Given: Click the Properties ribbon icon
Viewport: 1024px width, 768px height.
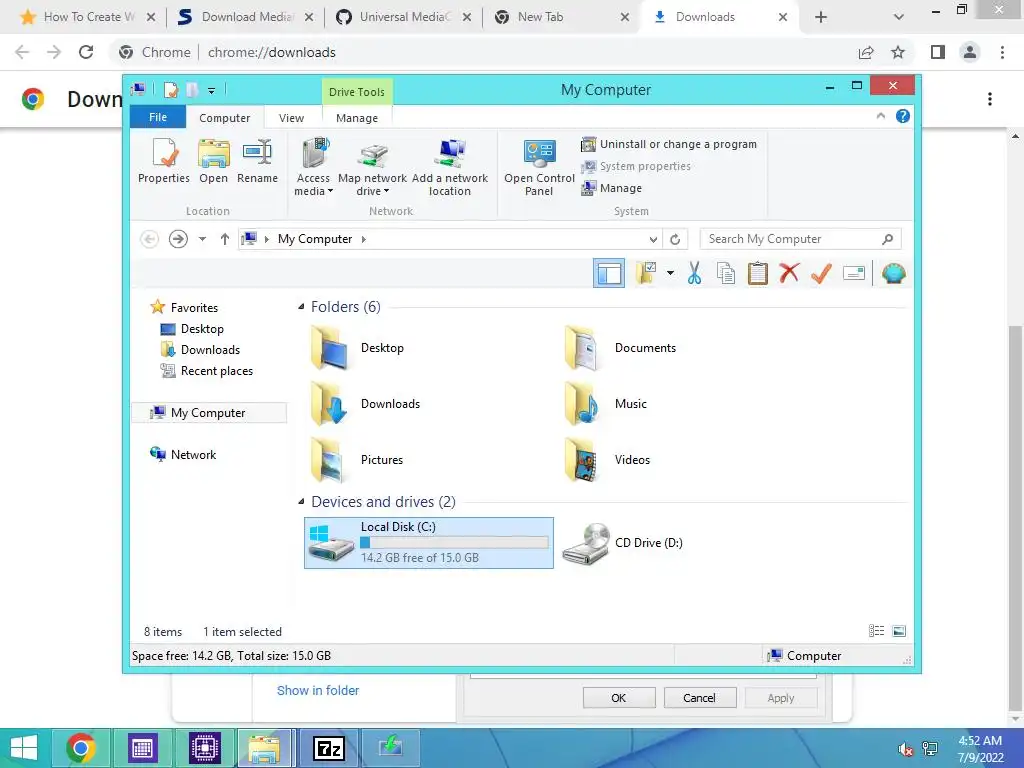Looking at the screenshot, I should tap(163, 161).
